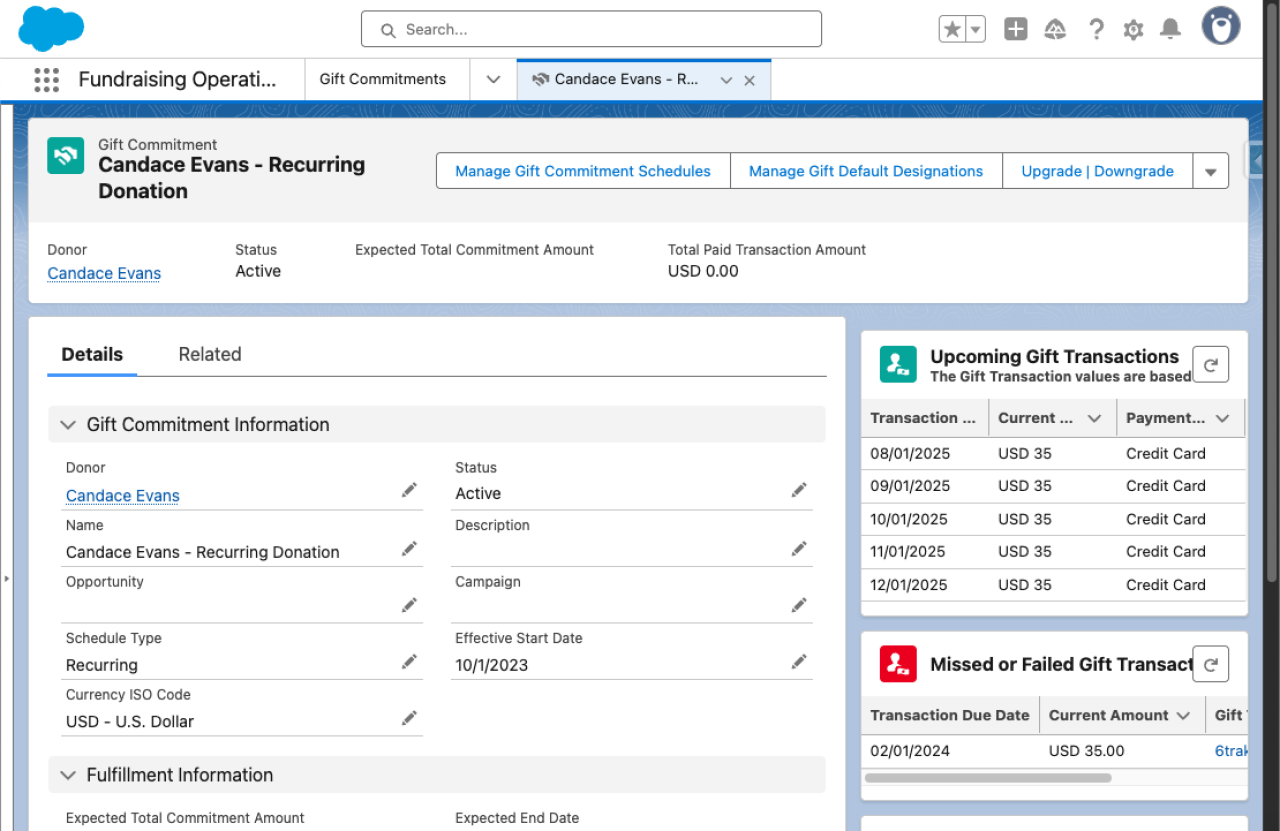Image resolution: width=1280 pixels, height=831 pixels.
Task: Edit the Status field pencil icon
Action: tap(798, 490)
